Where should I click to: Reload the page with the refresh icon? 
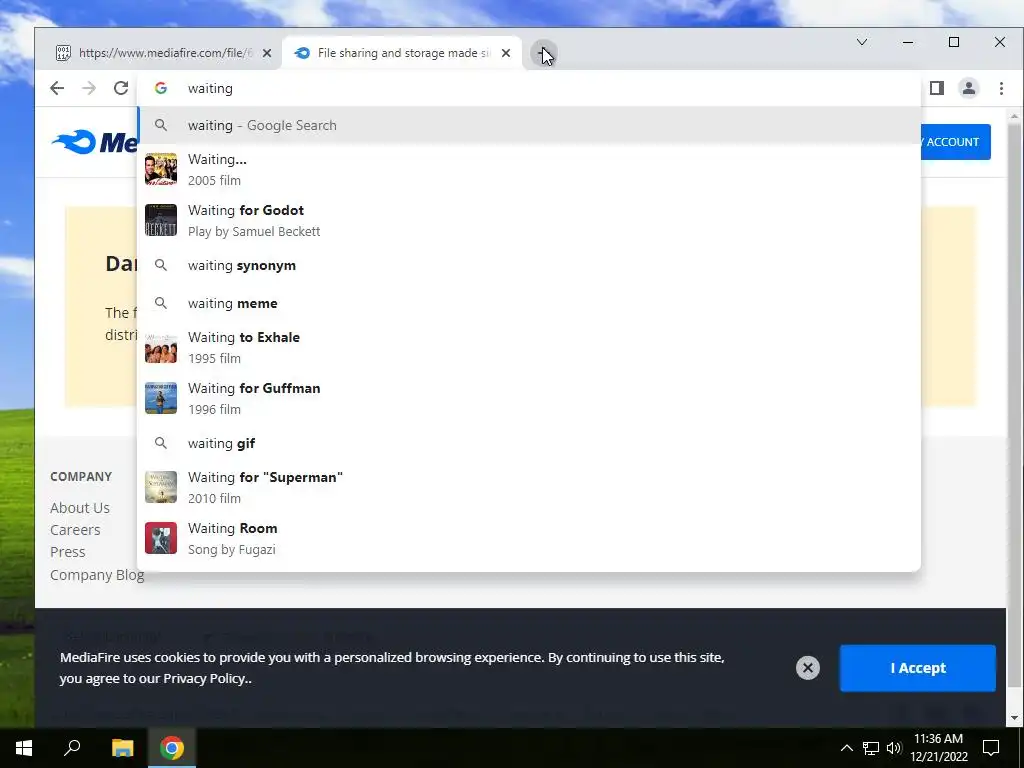(x=121, y=88)
